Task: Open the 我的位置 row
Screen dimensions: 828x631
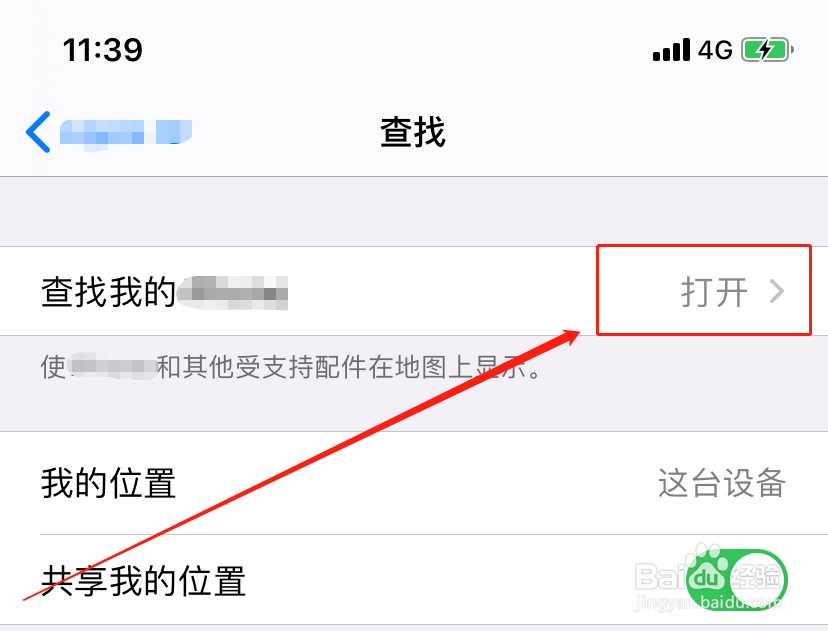Action: click(x=414, y=483)
